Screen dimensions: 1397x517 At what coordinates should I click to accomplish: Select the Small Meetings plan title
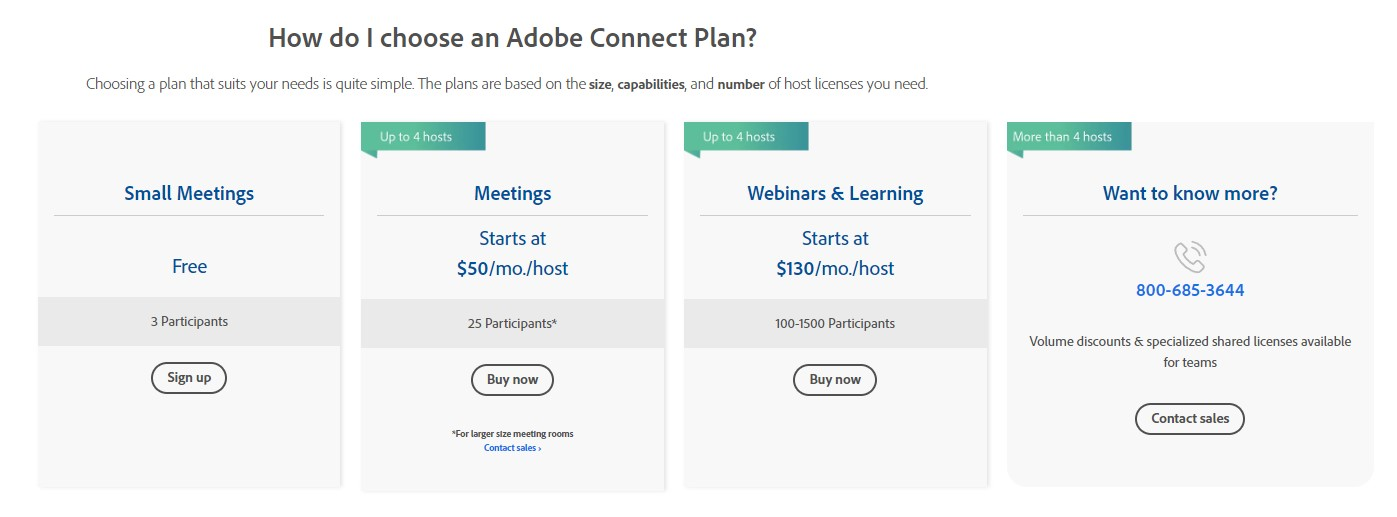click(x=189, y=193)
